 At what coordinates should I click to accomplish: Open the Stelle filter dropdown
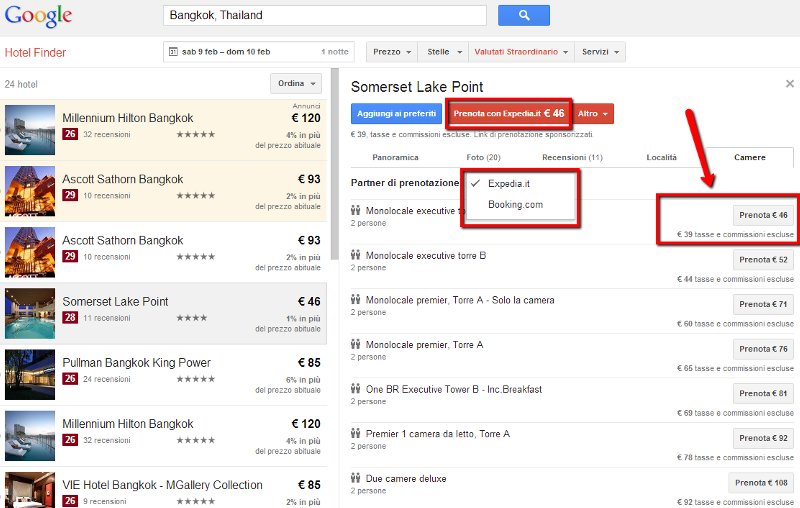click(x=443, y=52)
